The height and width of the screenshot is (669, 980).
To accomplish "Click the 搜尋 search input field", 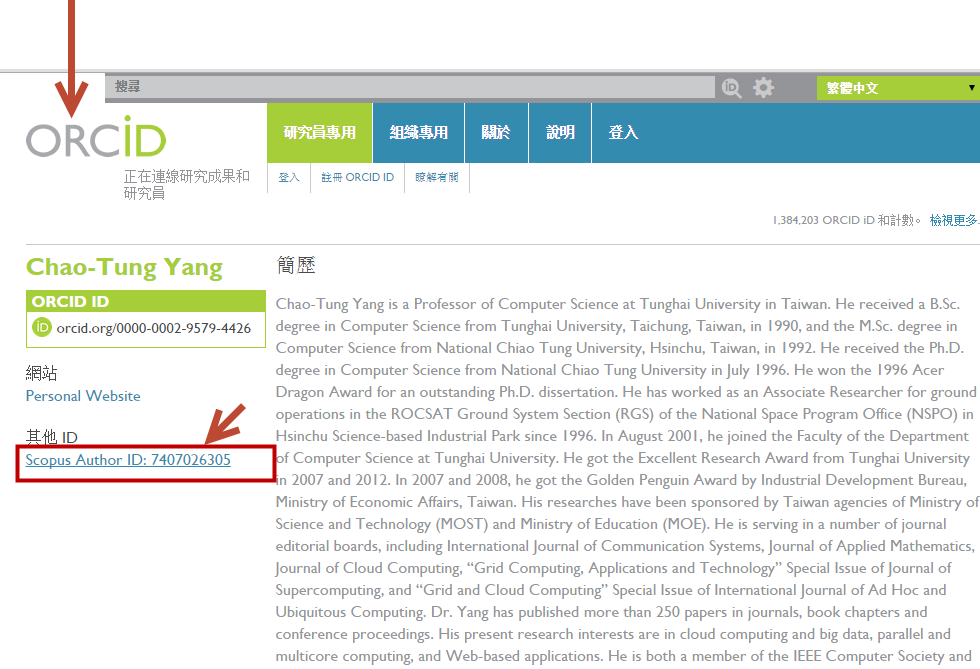I will pos(410,87).
